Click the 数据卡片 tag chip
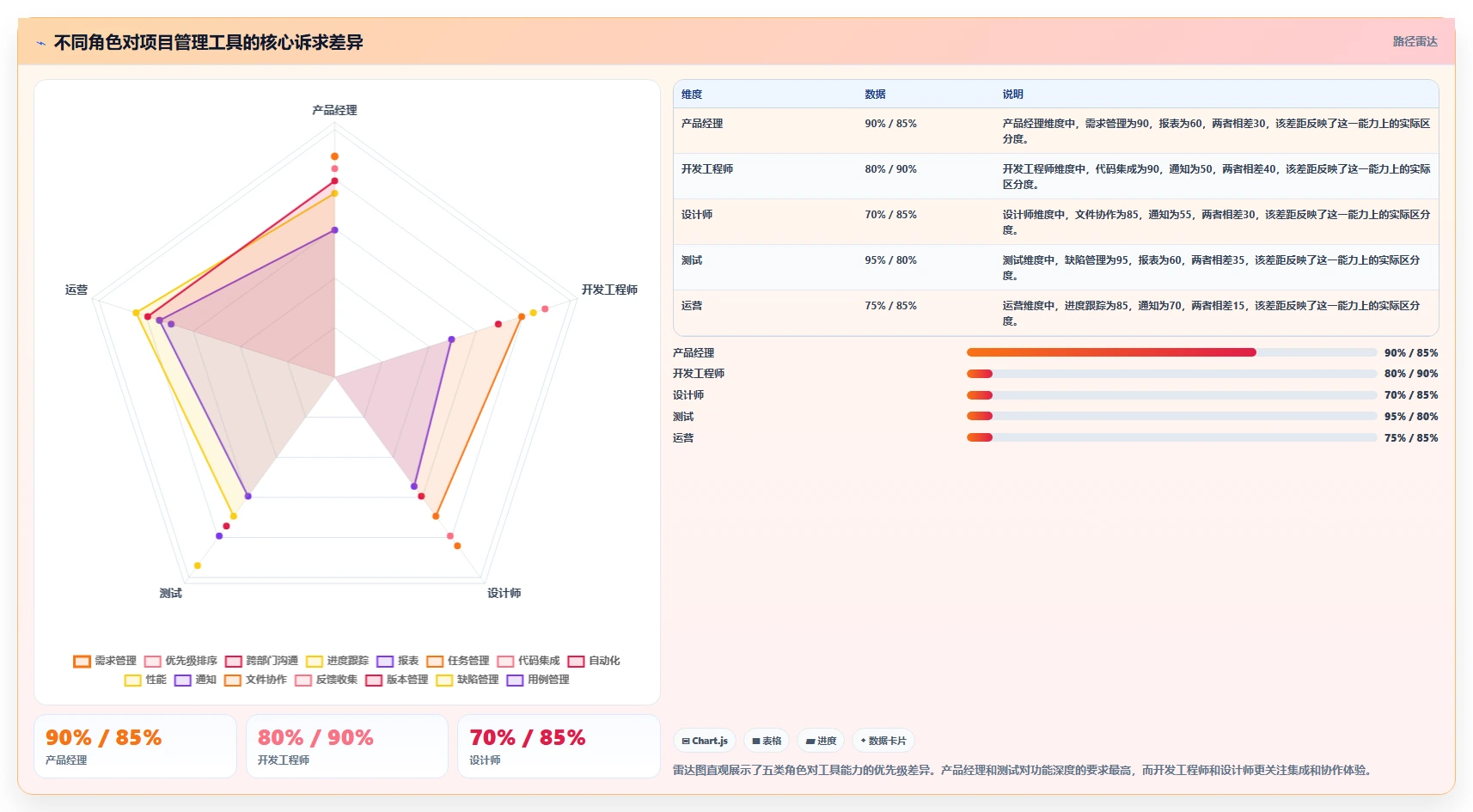 pyautogui.click(x=883, y=741)
